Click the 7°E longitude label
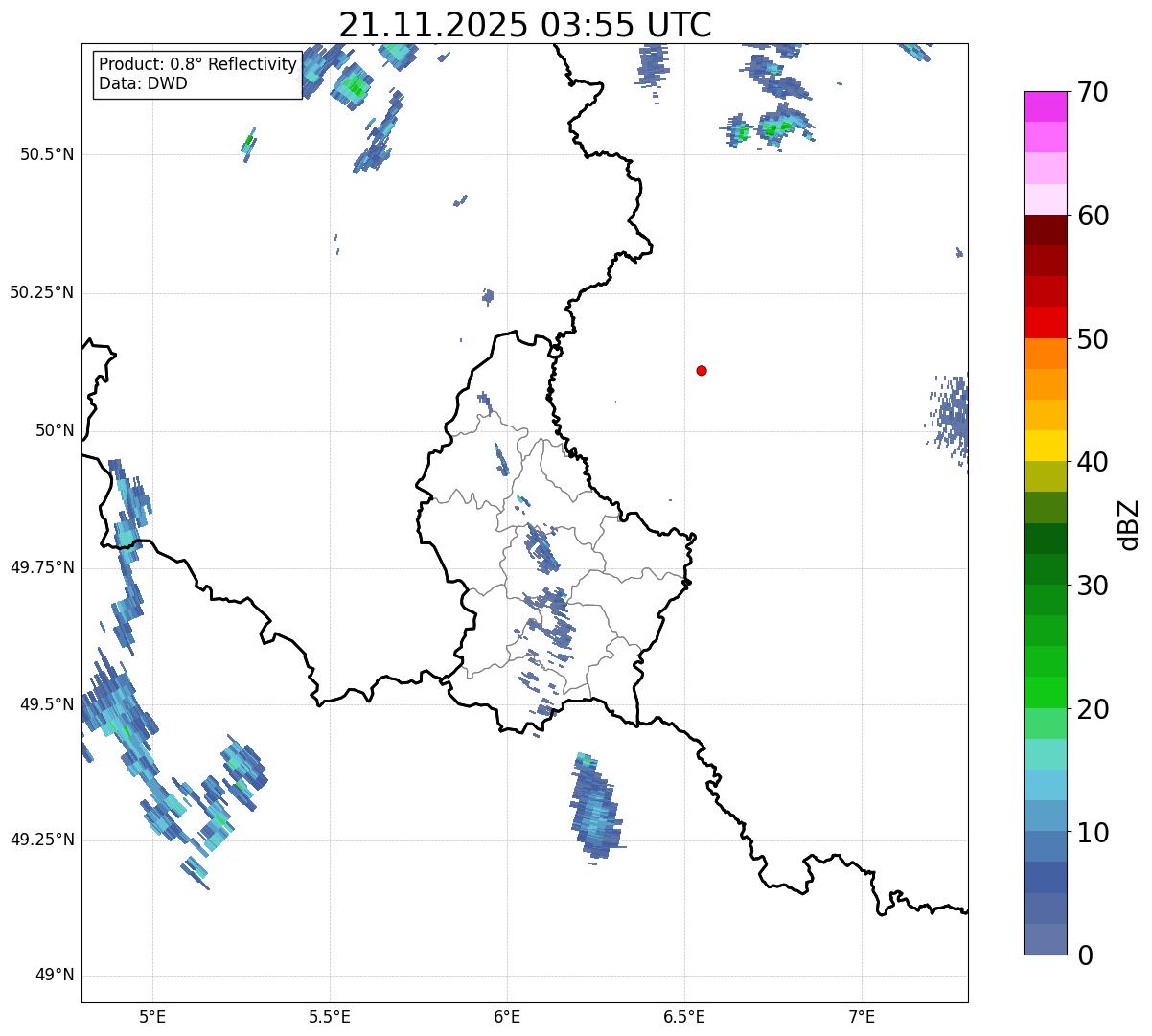This screenshot has height=1036, width=1152. pyautogui.click(x=862, y=1016)
